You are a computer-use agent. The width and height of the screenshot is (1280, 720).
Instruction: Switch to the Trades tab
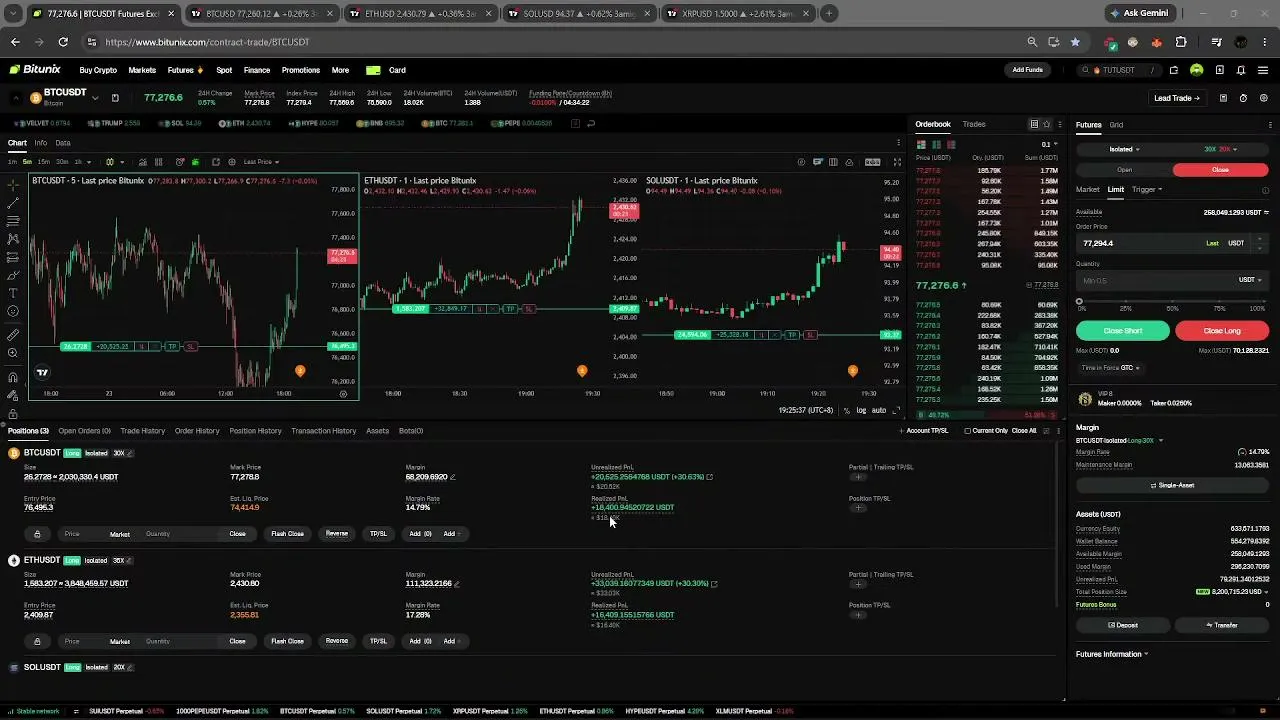(974, 124)
